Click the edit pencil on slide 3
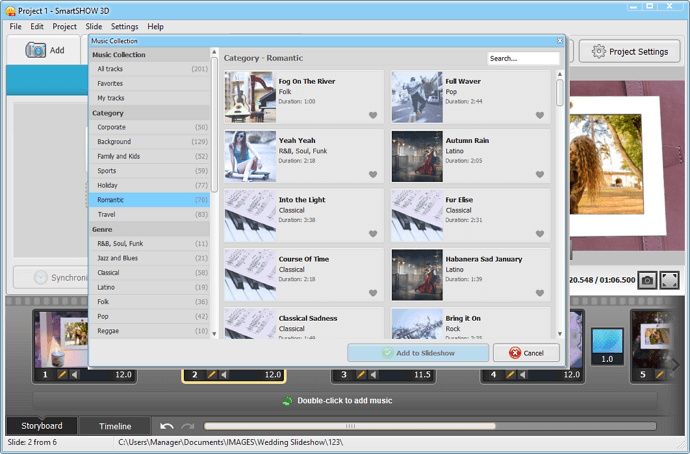Screen dimensions: 690x454 pyautogui.click(x=361, y=375)
